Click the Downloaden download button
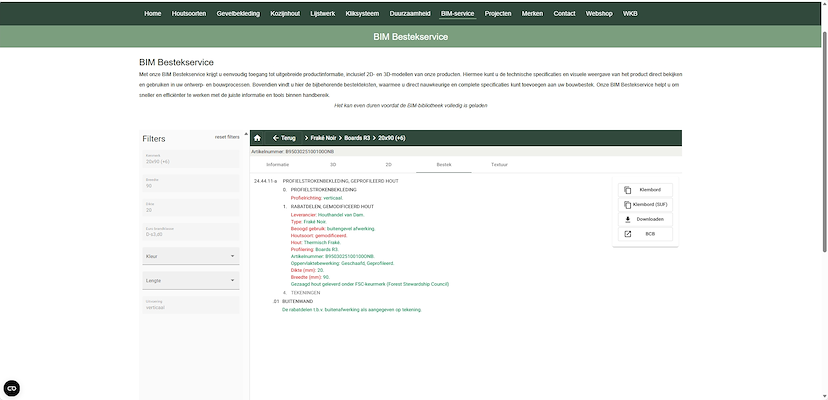Viewport: 828px width, 400px height. (644, 219)
